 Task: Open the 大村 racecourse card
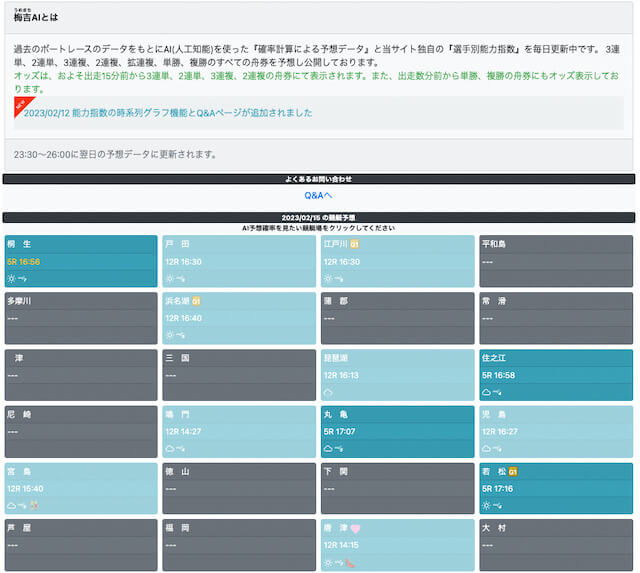pos(556,545)
